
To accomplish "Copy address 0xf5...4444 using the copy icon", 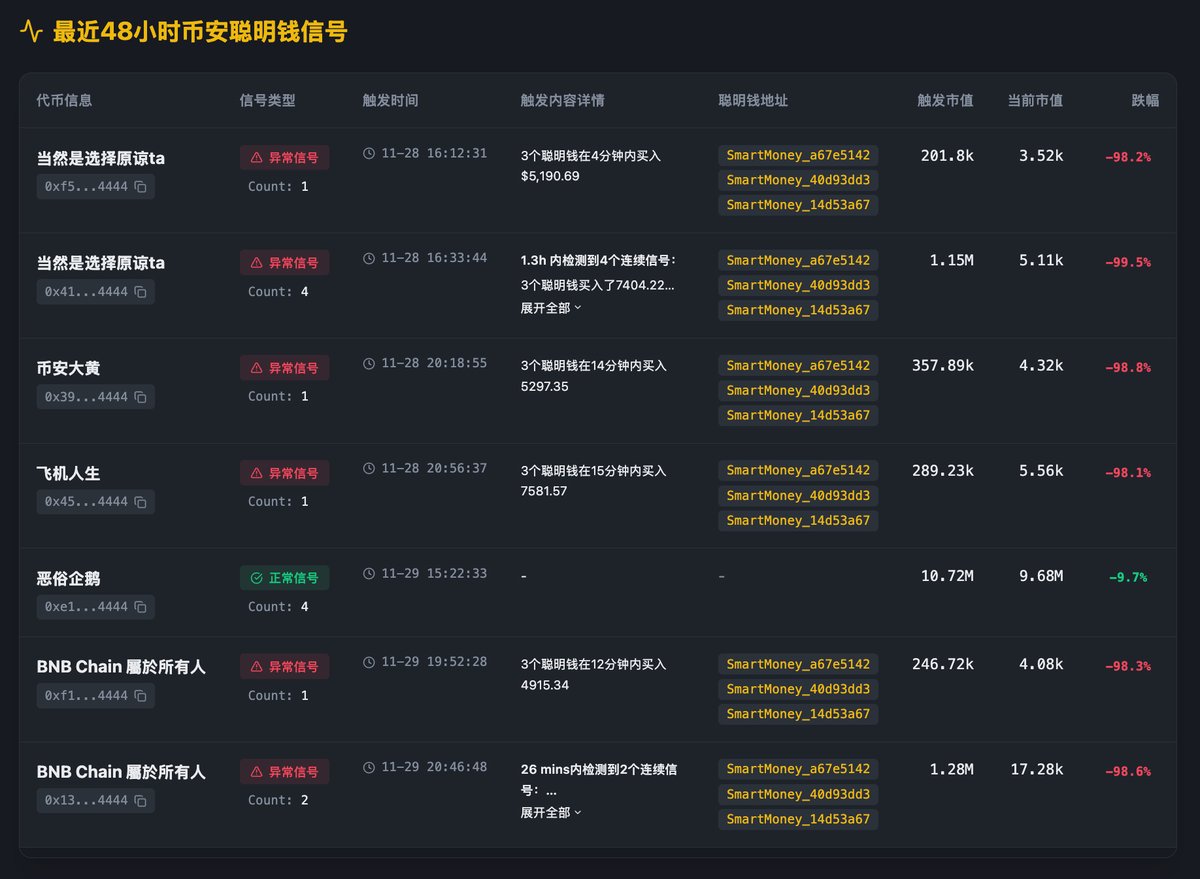I will 141,187.
